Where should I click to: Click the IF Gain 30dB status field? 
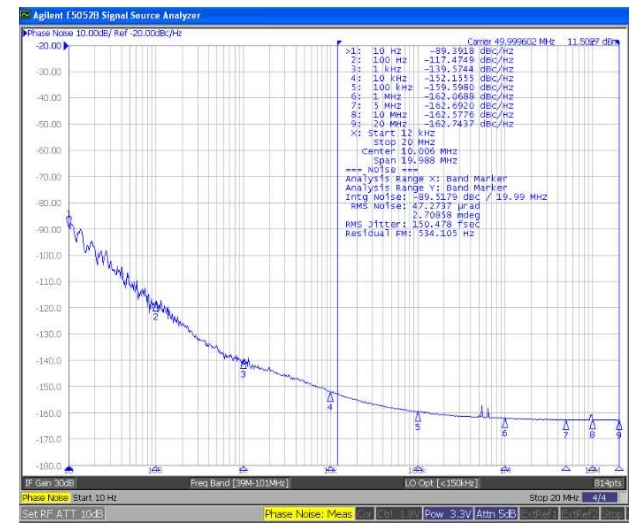coord(50,483)
